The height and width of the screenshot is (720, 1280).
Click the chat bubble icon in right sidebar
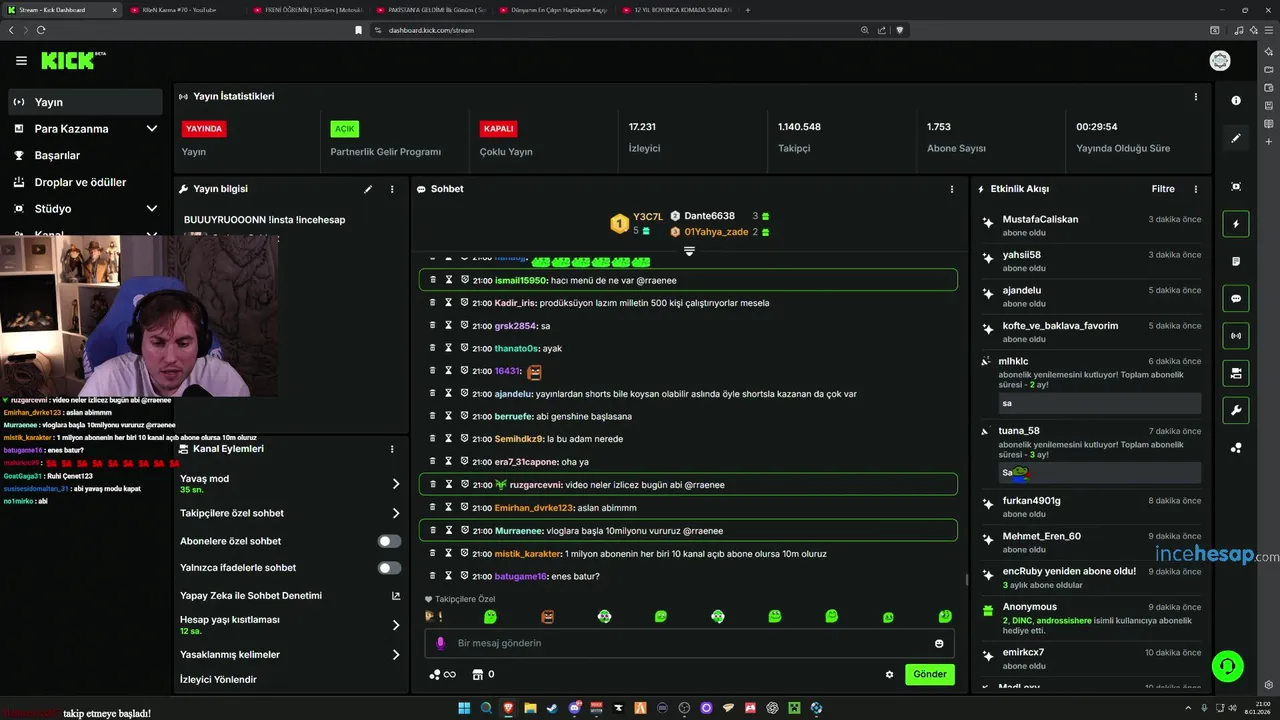tap(1236, 299)
